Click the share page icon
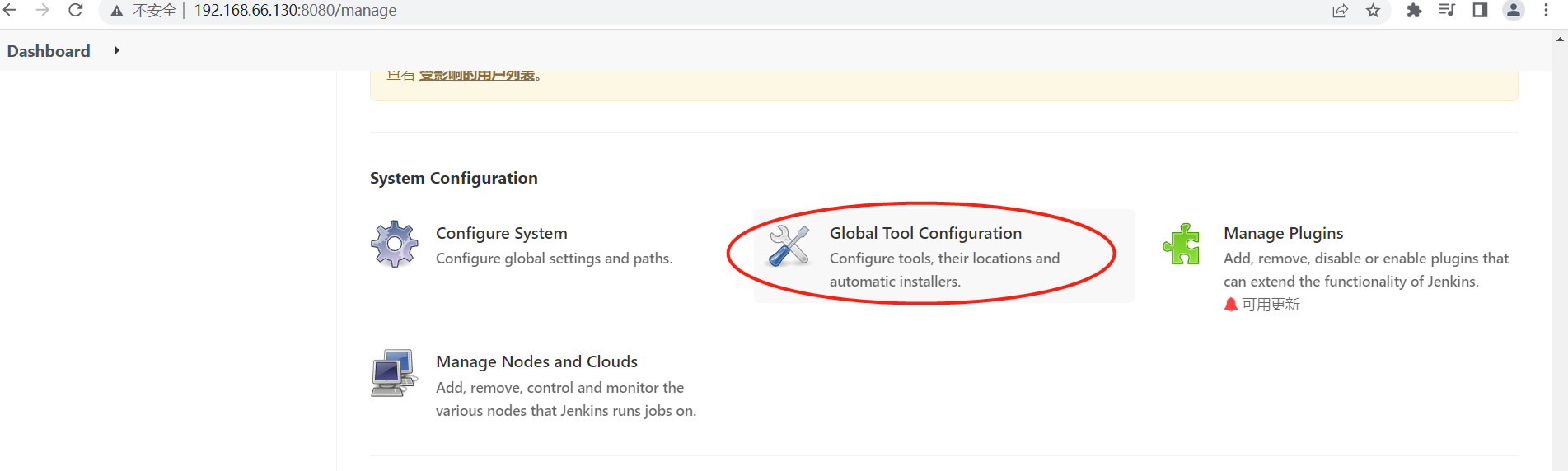 pos(1340,11)
